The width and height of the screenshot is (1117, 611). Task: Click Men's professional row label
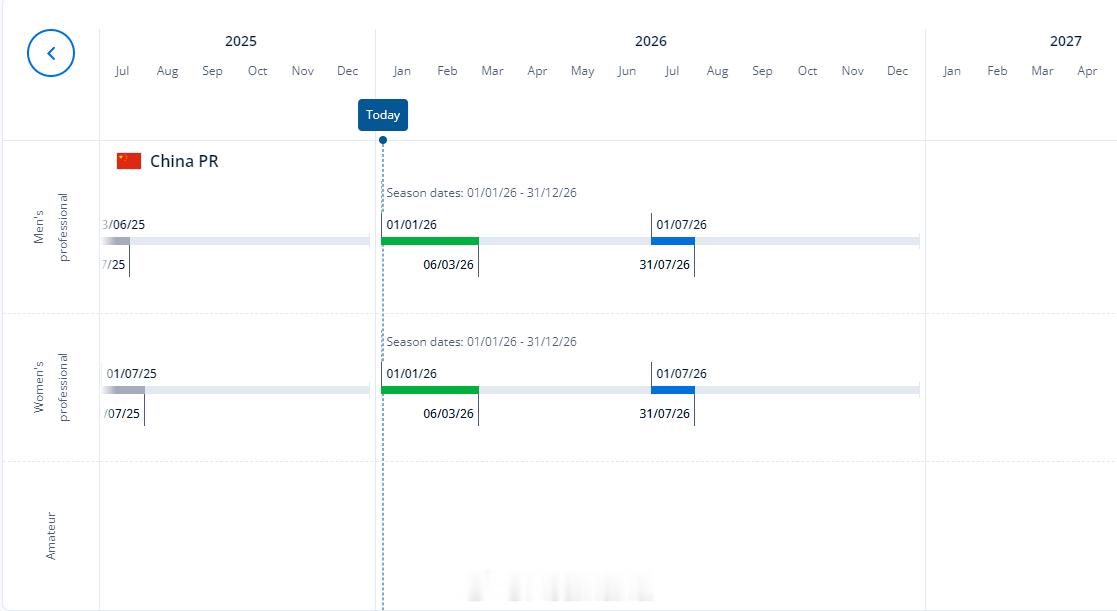tap(51, 227)
